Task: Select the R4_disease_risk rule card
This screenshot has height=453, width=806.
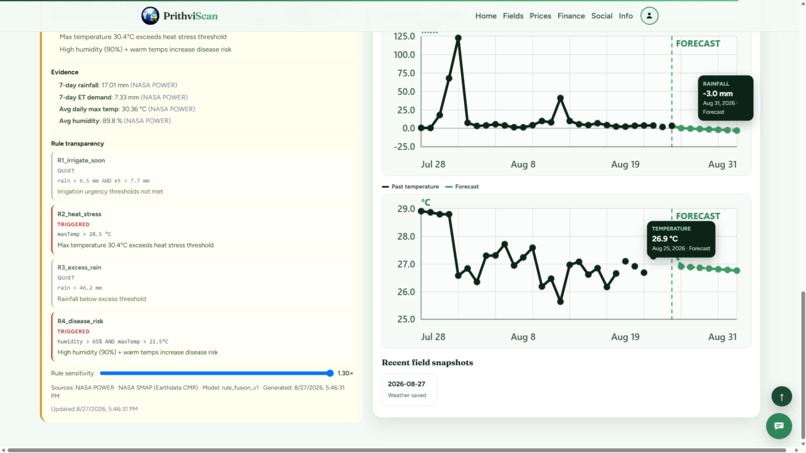Action: pos(202,336)
